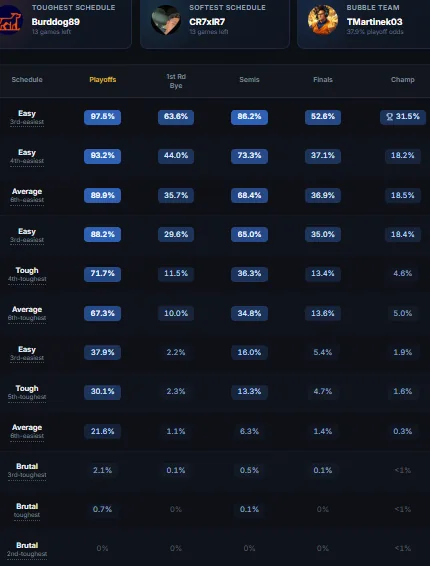430x566 pixels.
Task: Click trophy icon in 31.5% champ badge
Action: click(390, 117)
